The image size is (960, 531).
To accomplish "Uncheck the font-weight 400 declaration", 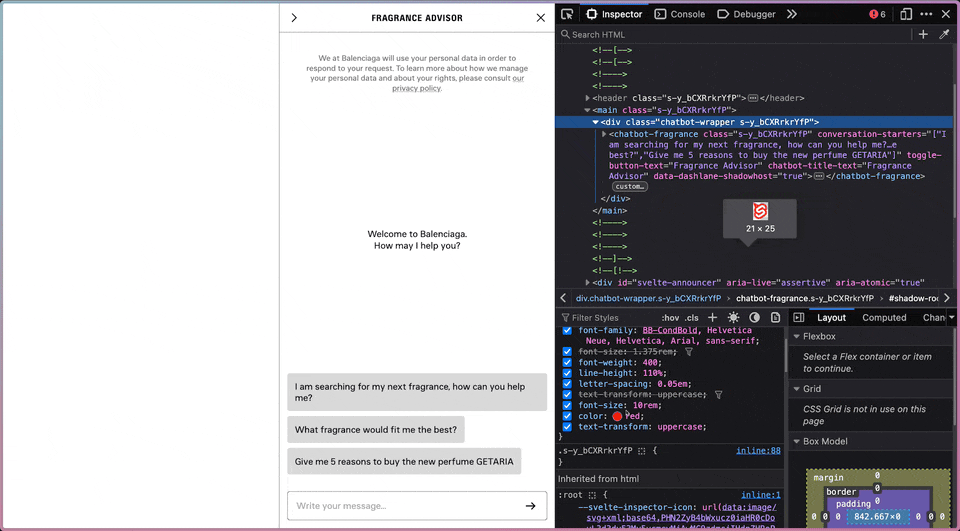I will (x=568, y=362).
